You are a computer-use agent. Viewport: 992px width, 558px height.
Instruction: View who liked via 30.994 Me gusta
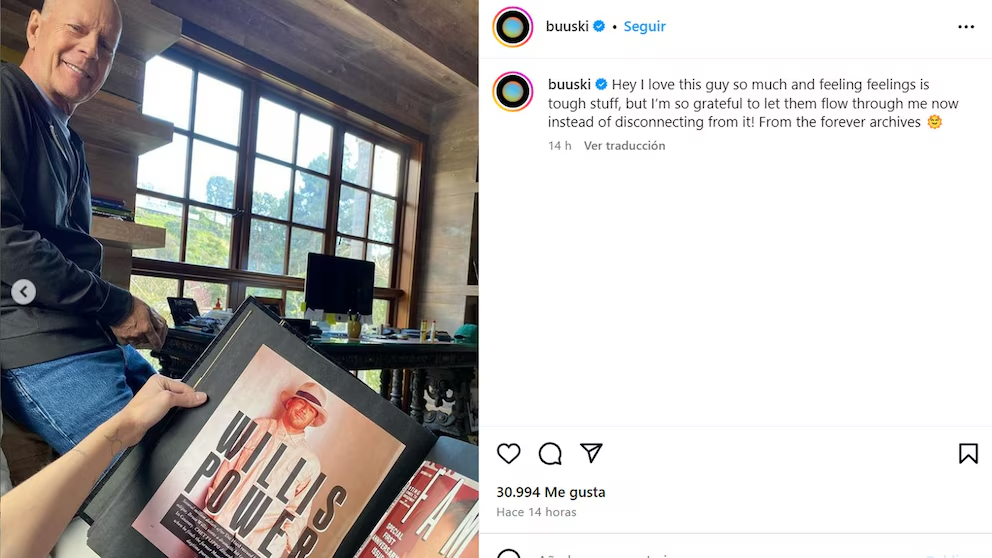(550, 492)
